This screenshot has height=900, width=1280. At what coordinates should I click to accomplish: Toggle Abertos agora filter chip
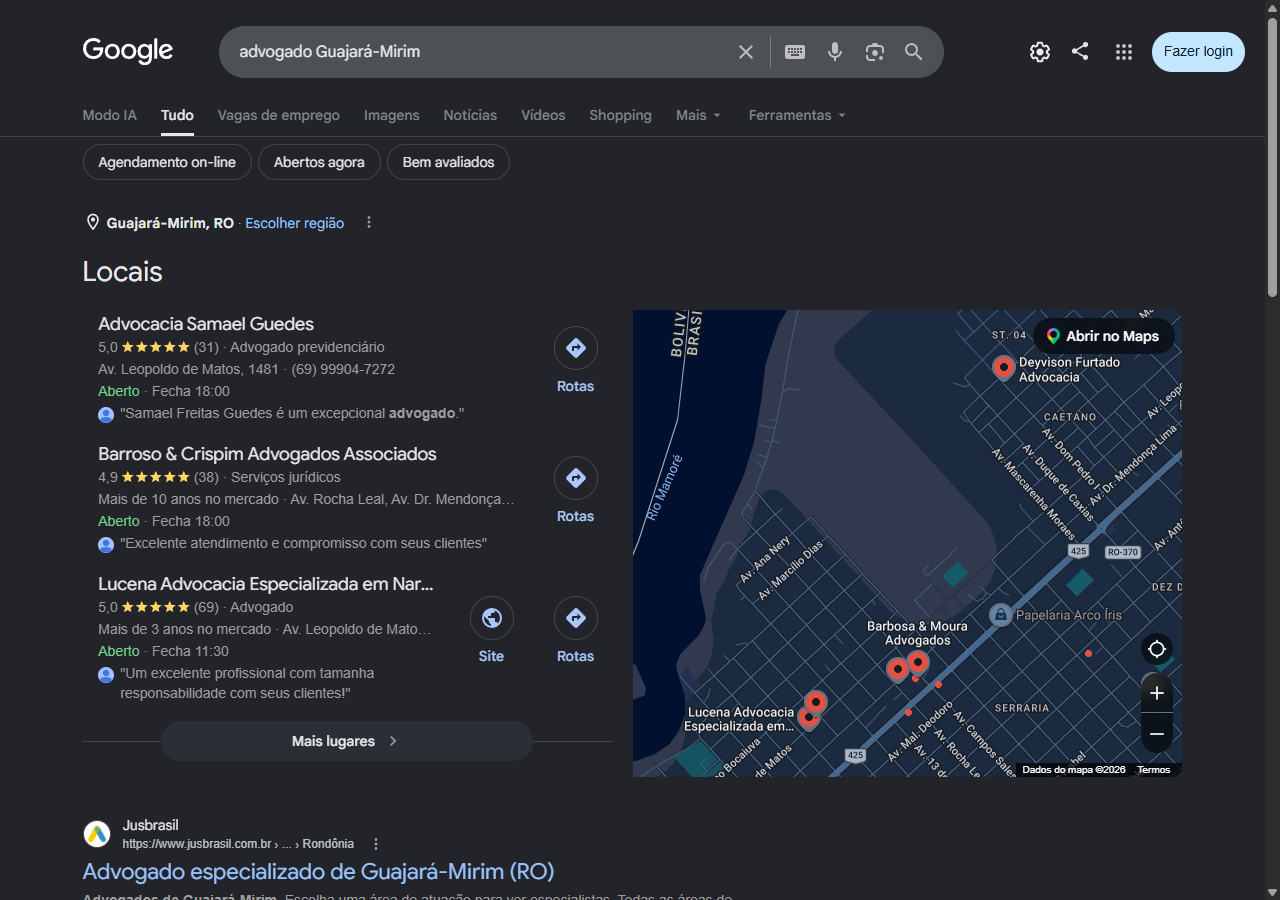click(319, 162)
